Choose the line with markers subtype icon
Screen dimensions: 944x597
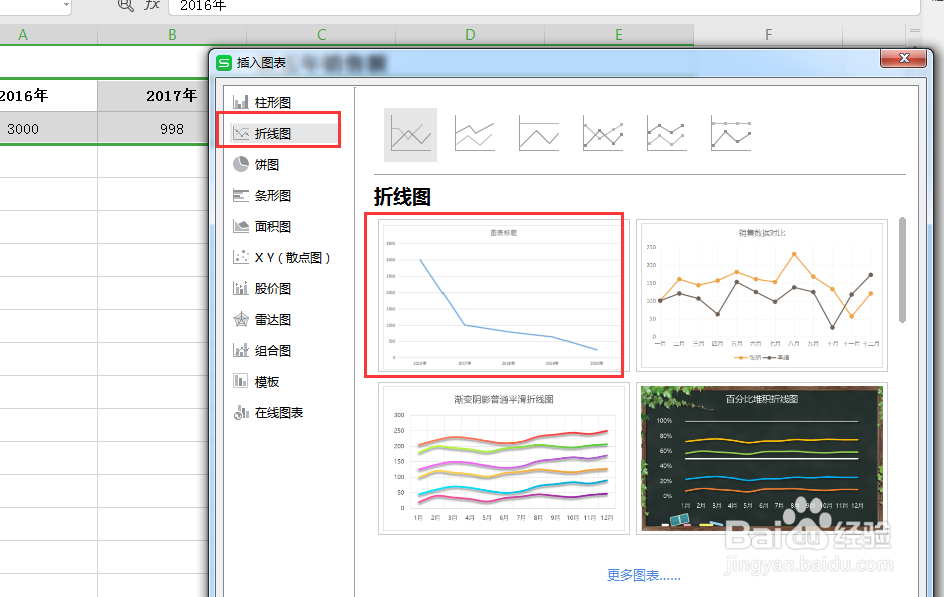point(603,134)
